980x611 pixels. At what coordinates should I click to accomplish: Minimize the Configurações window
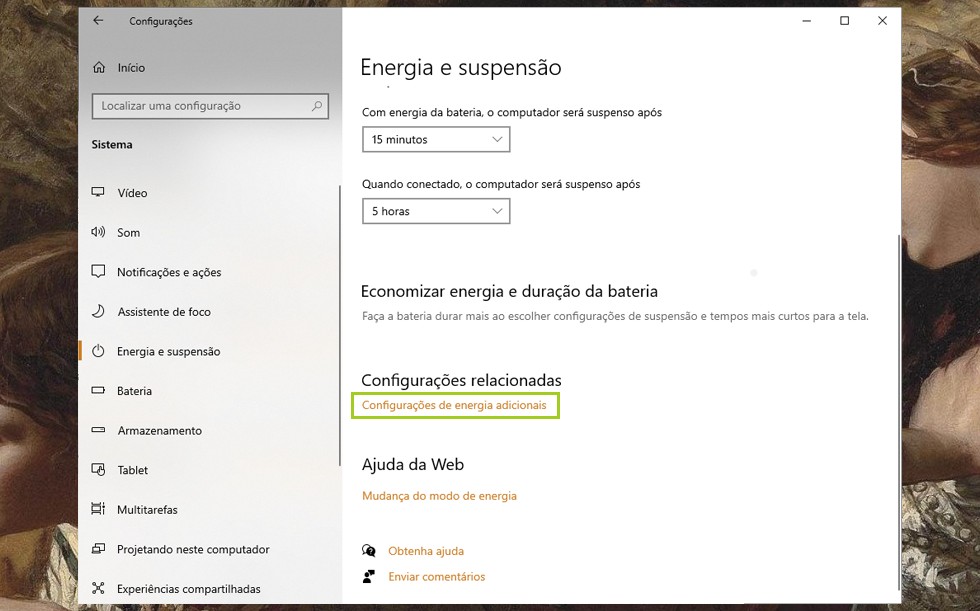click(806, 21)
